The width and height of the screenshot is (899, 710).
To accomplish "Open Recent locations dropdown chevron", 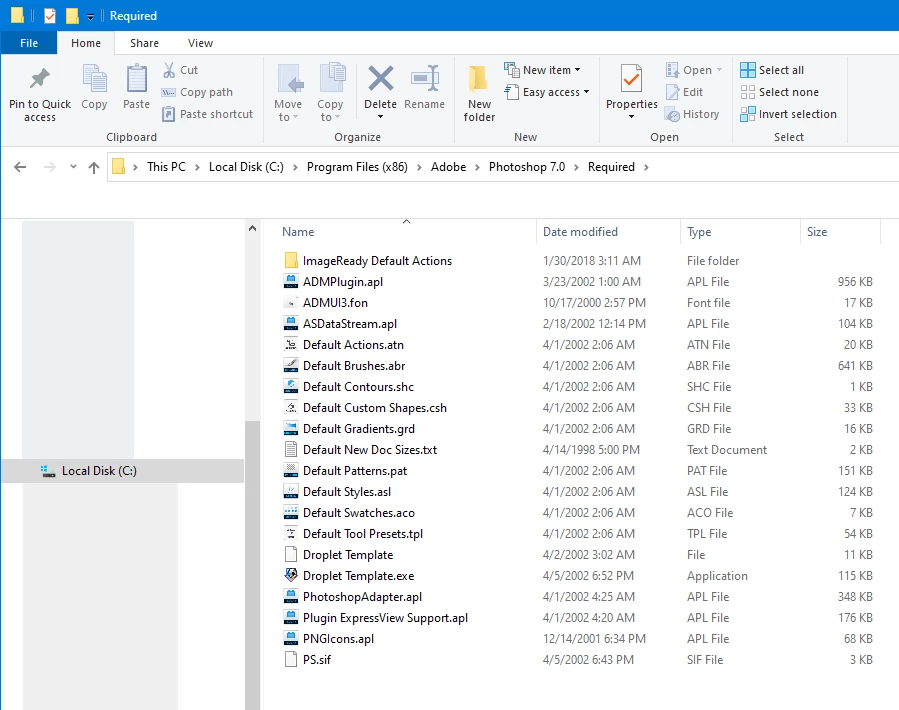I will 73,167.
